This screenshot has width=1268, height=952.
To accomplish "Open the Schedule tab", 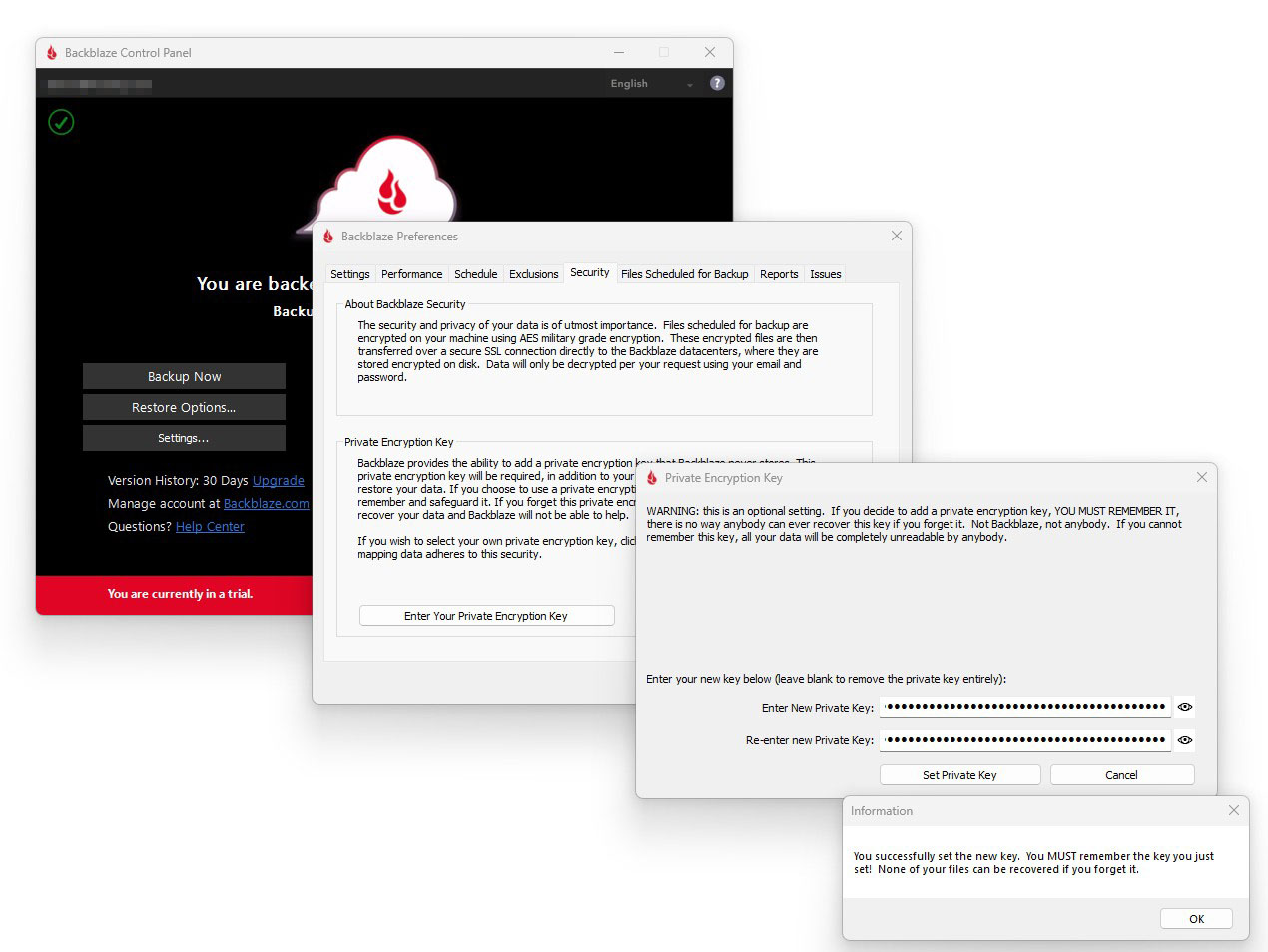I will coord(475,274).
